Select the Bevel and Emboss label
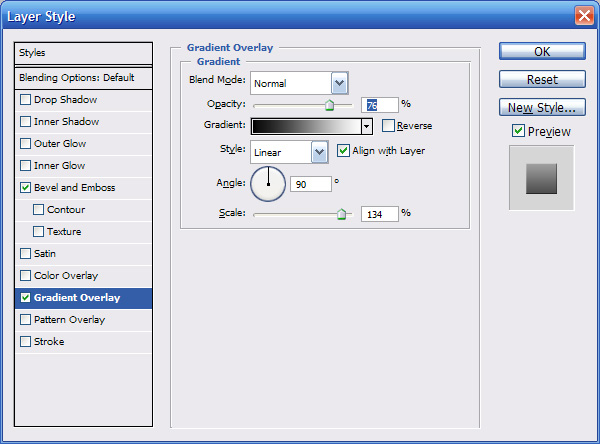The height and width of the screenshot is (444, 600). [75, 188]
